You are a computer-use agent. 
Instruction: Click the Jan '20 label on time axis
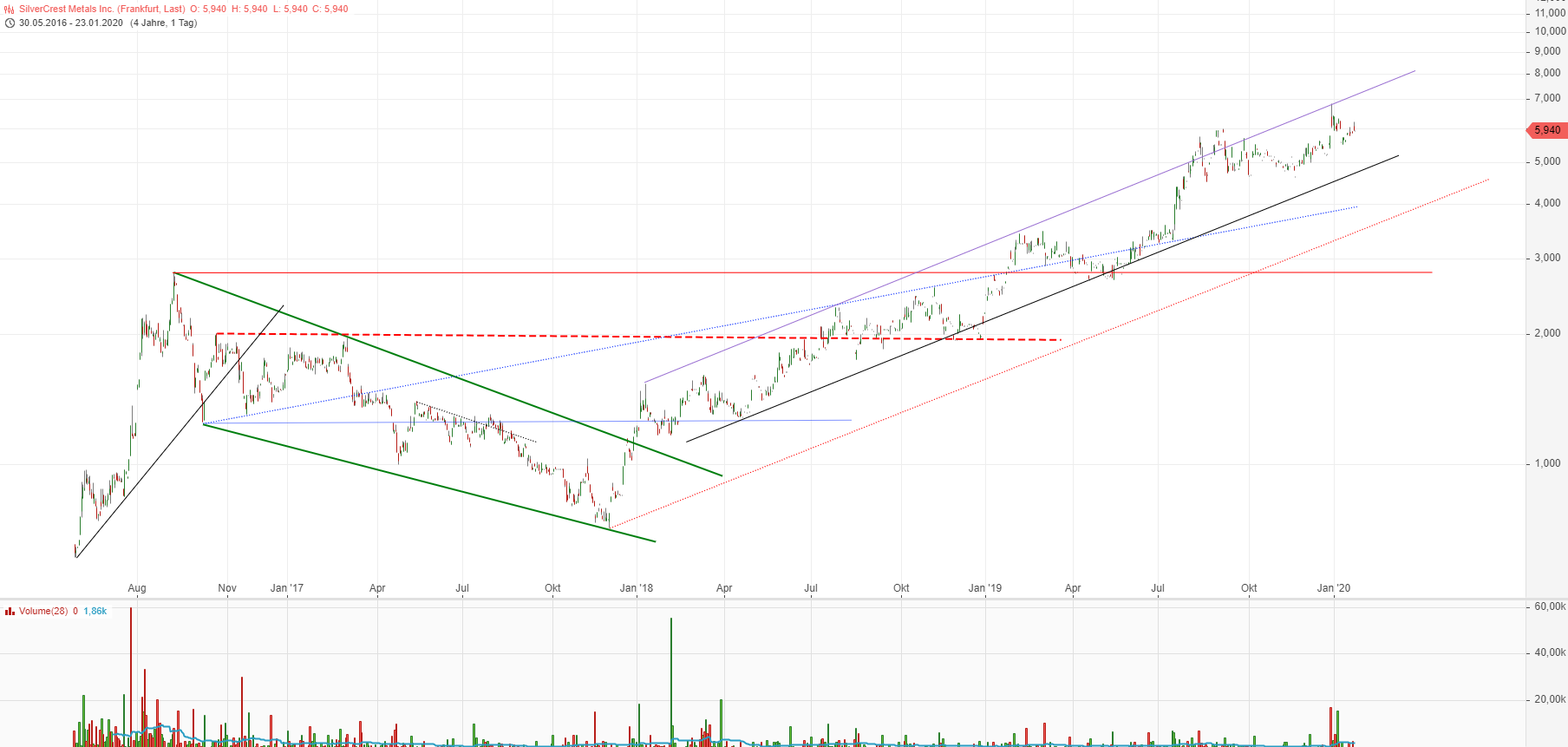point(1333,588)
